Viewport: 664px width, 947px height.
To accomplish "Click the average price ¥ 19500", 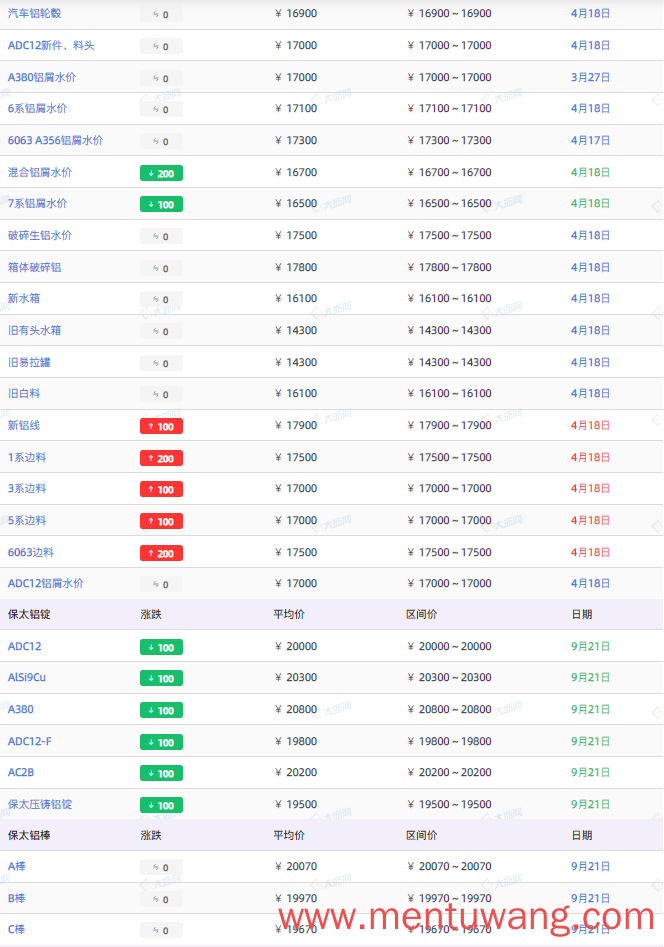I will pos(296,804).
